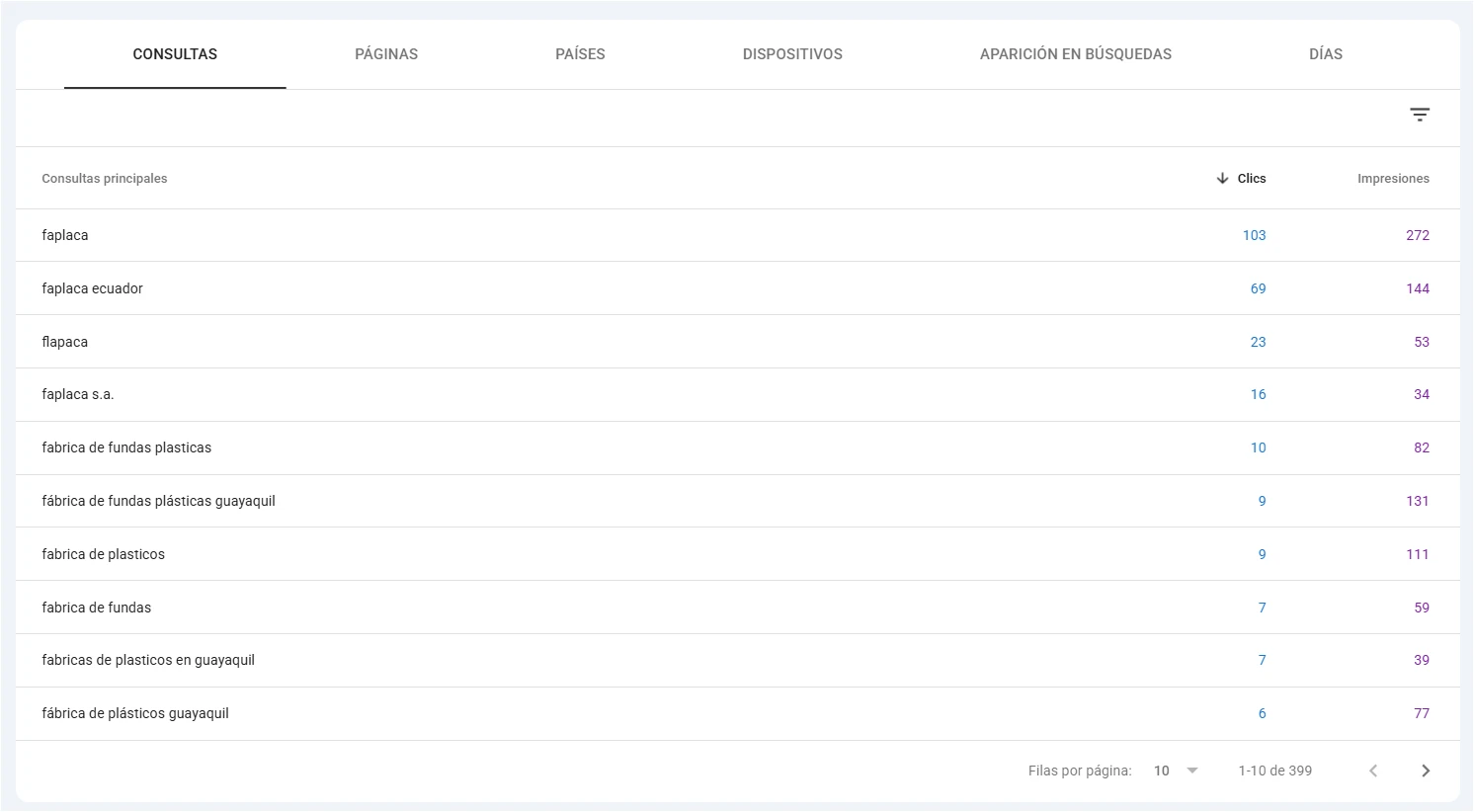Viewport: 1474px width, 812px height.
Task: Click the 69 clicks value
Action: [x=1258, y=288]
